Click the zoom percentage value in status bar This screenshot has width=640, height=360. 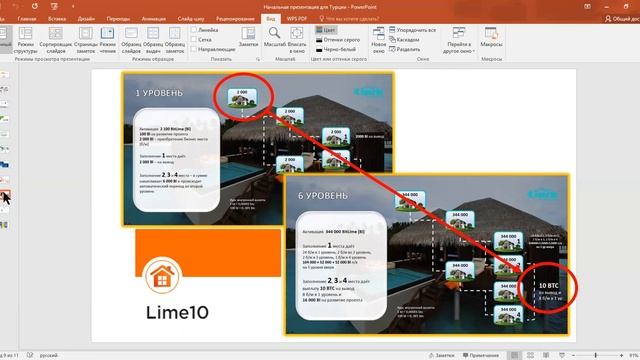coord(634,356)
